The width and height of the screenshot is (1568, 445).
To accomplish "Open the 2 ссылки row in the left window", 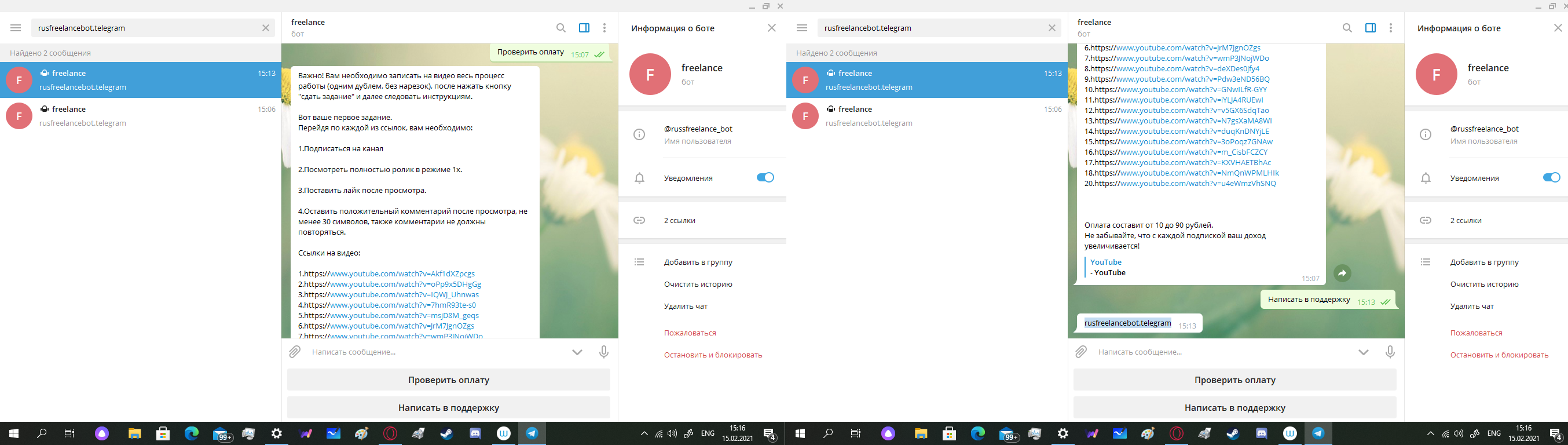I will tap(702, 220).
